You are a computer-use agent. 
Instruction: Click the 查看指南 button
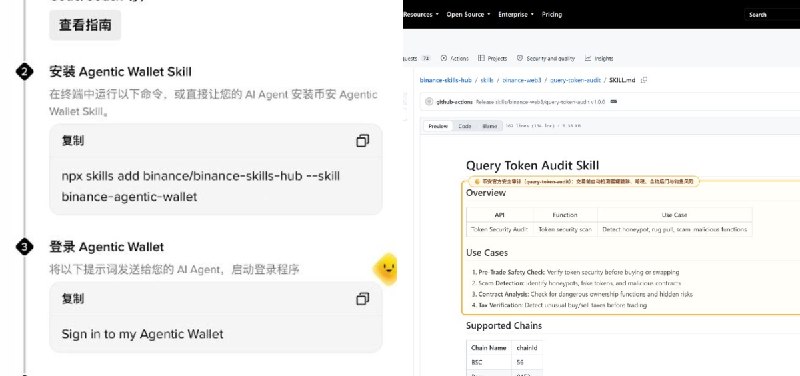point(85,25)
